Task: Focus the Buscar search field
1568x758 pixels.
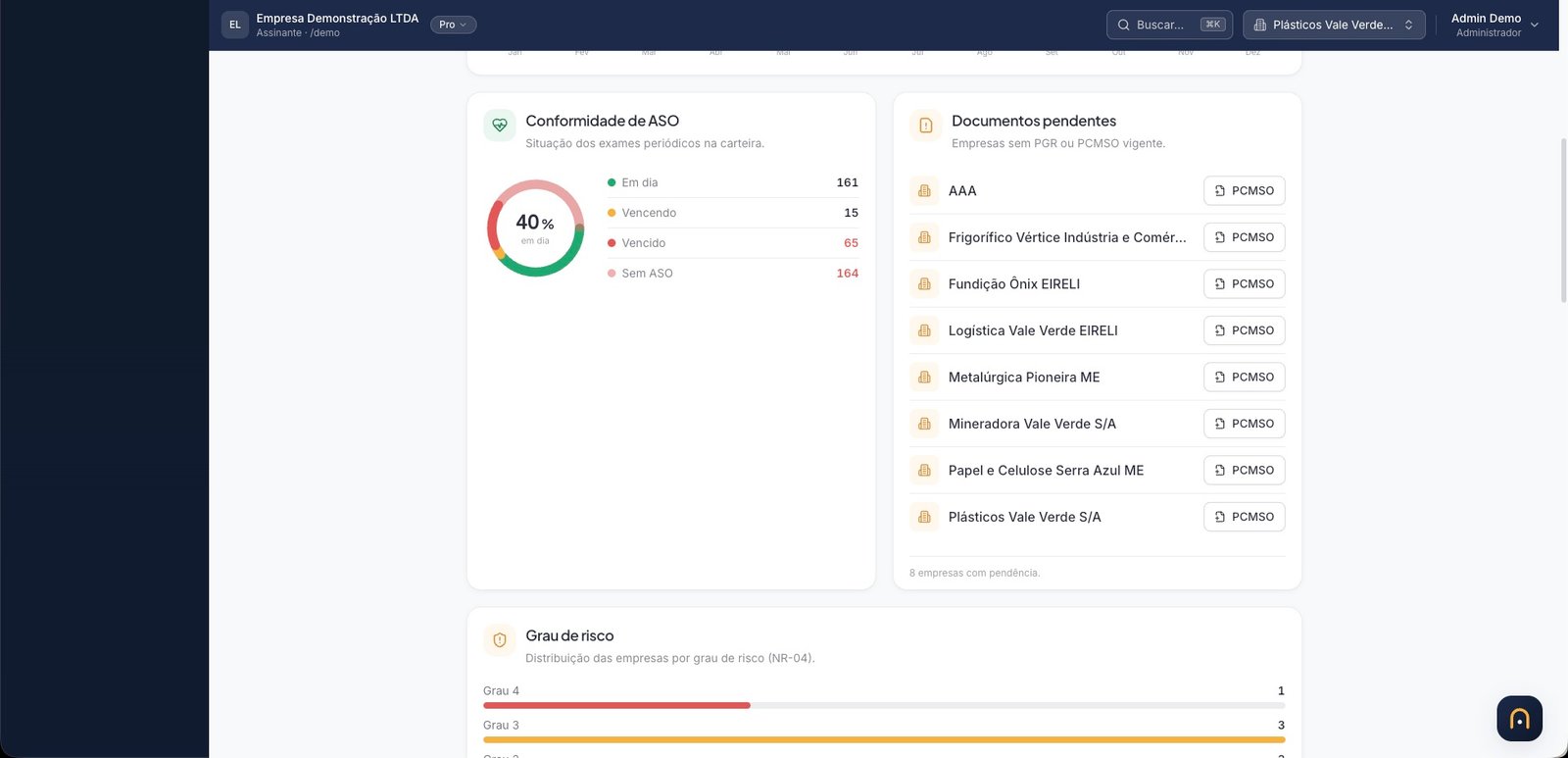Action: tap(1169, 25)
